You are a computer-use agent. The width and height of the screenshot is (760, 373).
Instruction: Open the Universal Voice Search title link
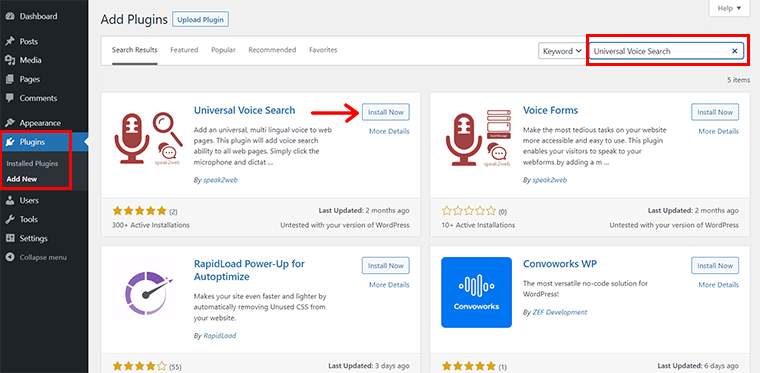(x=244, y=110)
